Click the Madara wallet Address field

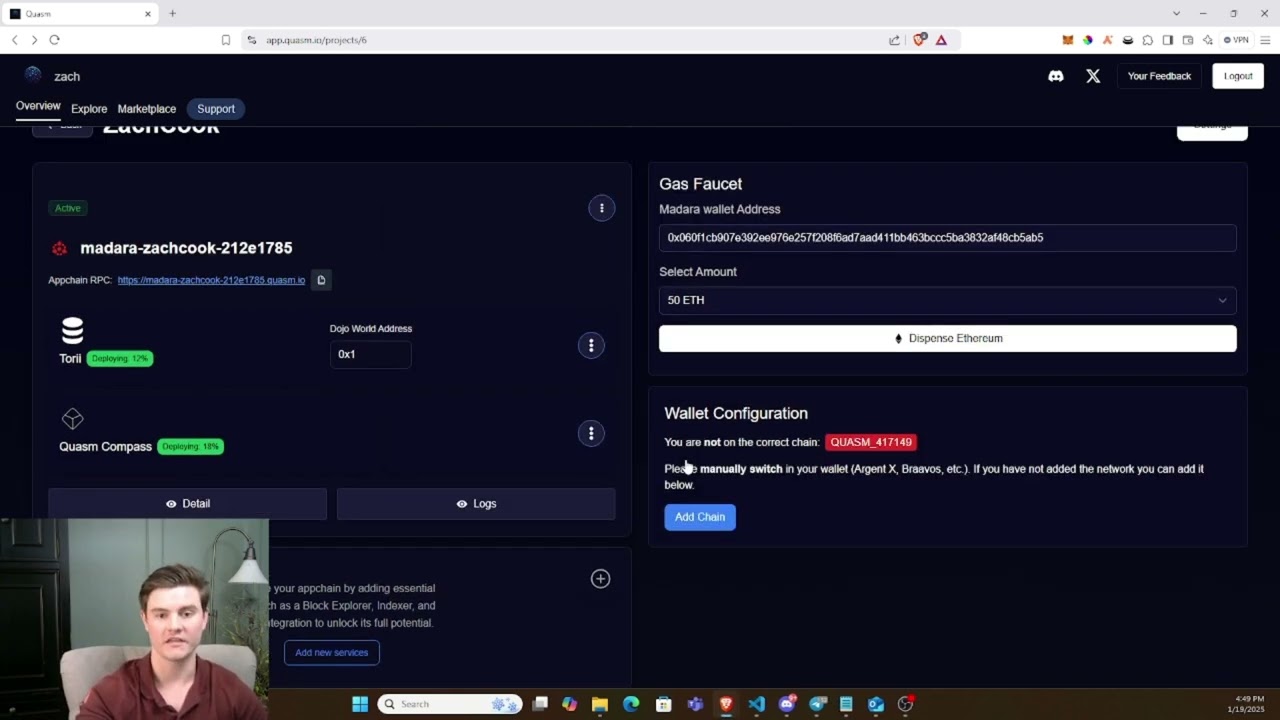pyautogui.click(x=947, y=238)
